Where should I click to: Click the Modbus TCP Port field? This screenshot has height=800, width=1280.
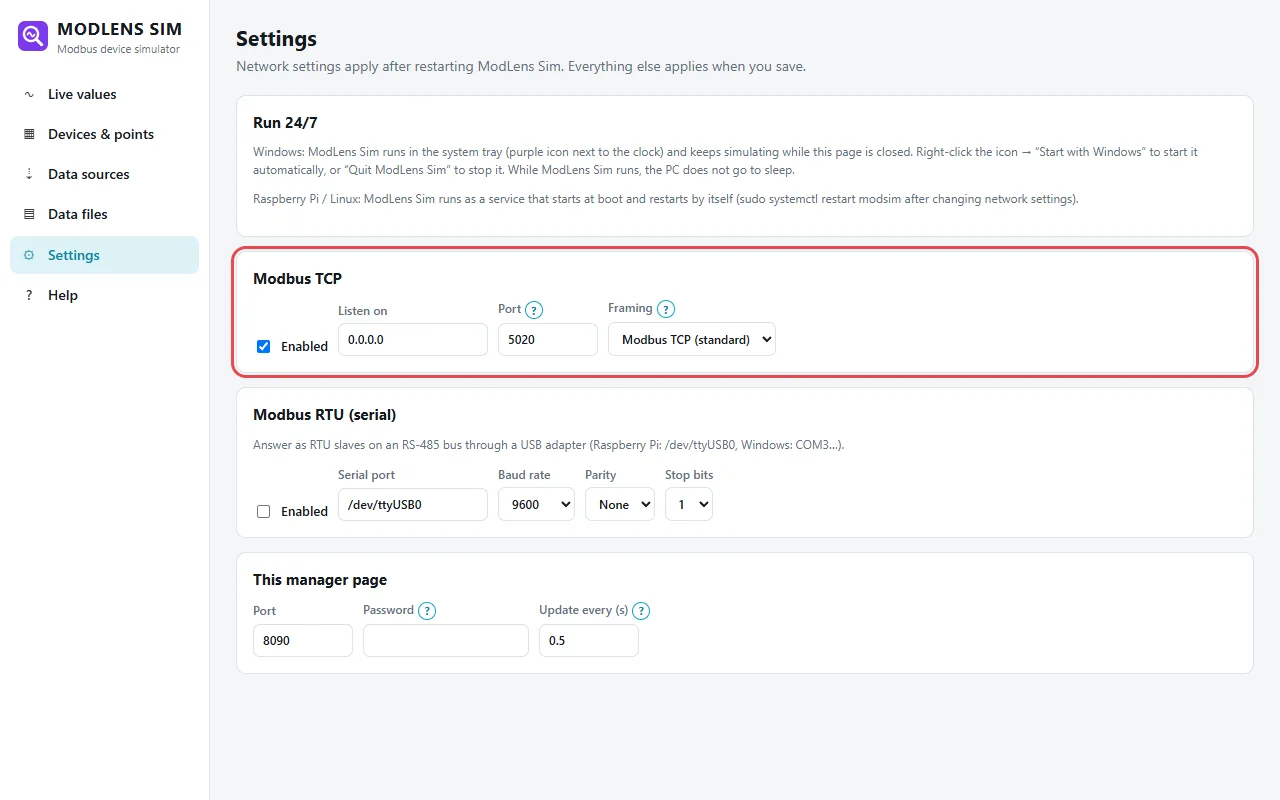click(x=548, y=339)
